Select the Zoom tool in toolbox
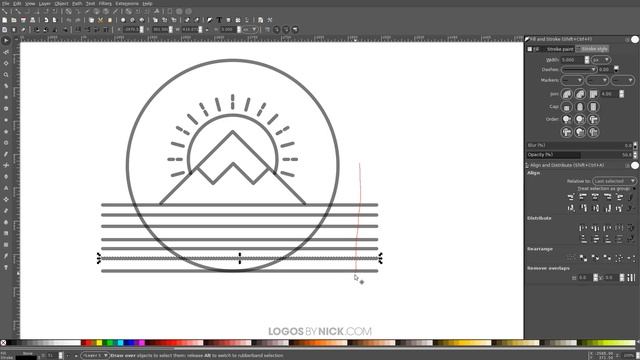 coord(6,75)
